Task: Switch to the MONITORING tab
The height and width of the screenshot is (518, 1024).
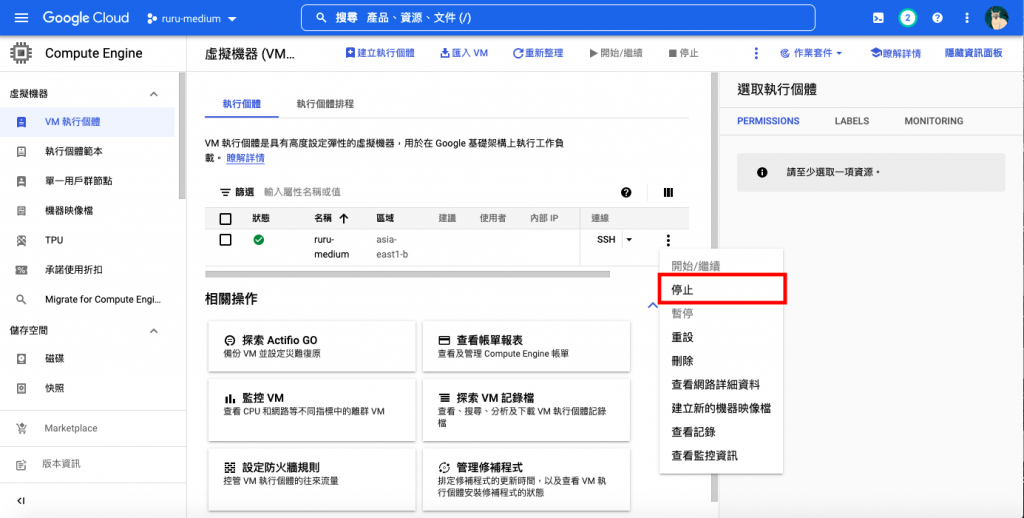Action: [933, 121]
